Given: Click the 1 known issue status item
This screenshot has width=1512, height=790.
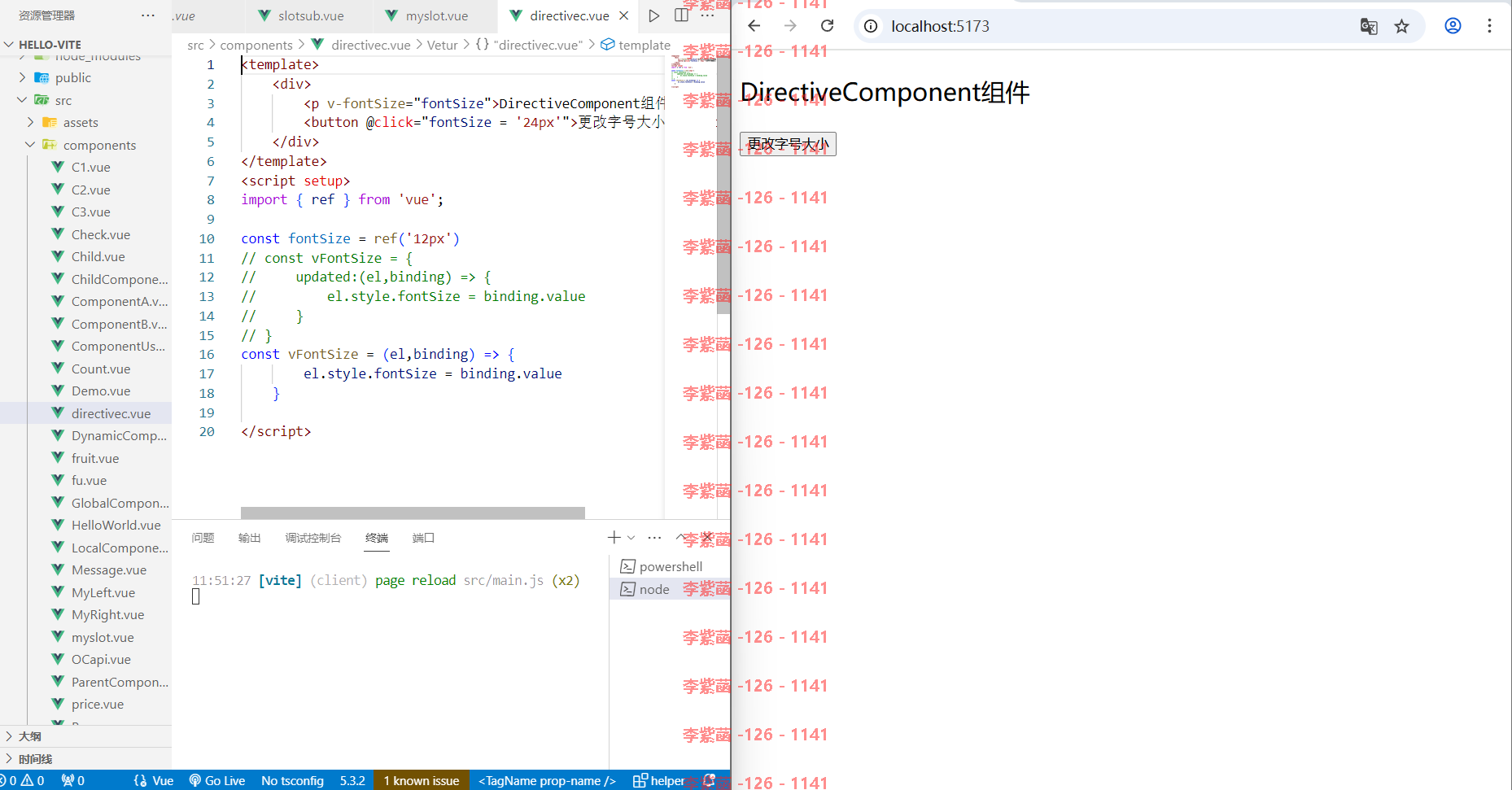Looking at the screenshot, I should (x=422, y=780).
